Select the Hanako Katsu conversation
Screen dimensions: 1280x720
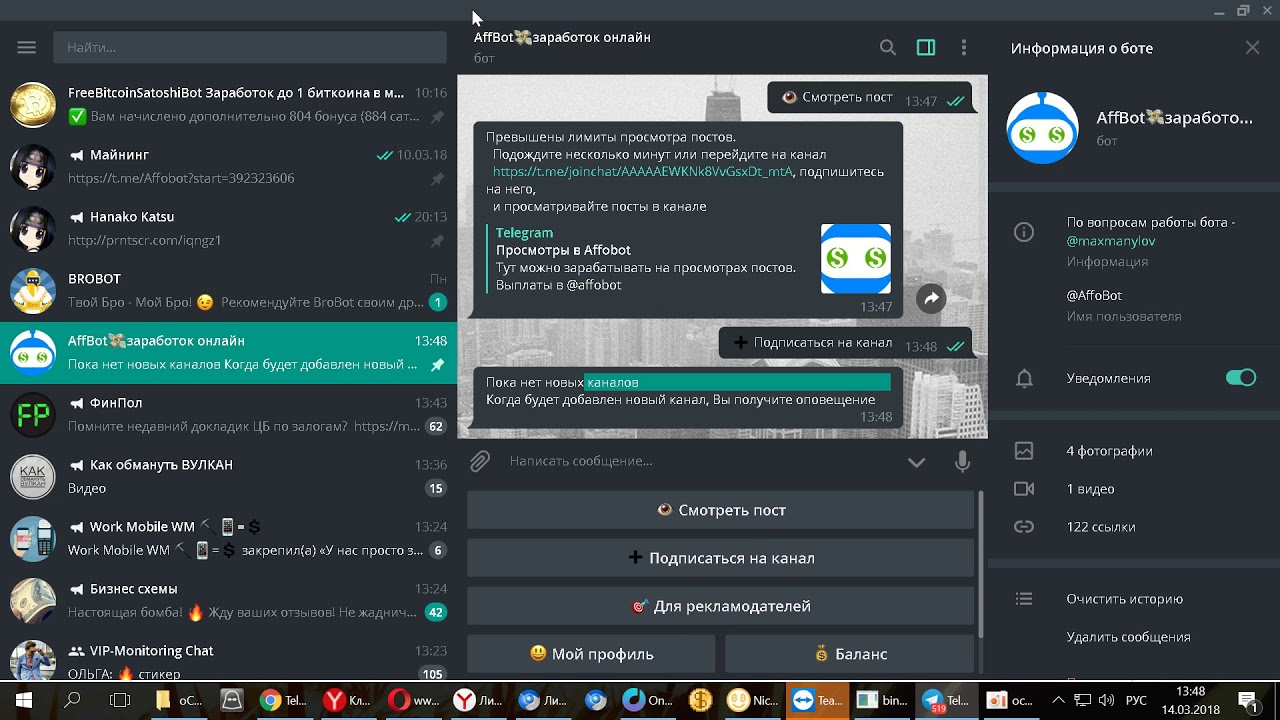pyautogui.click(x=229, y=229)
